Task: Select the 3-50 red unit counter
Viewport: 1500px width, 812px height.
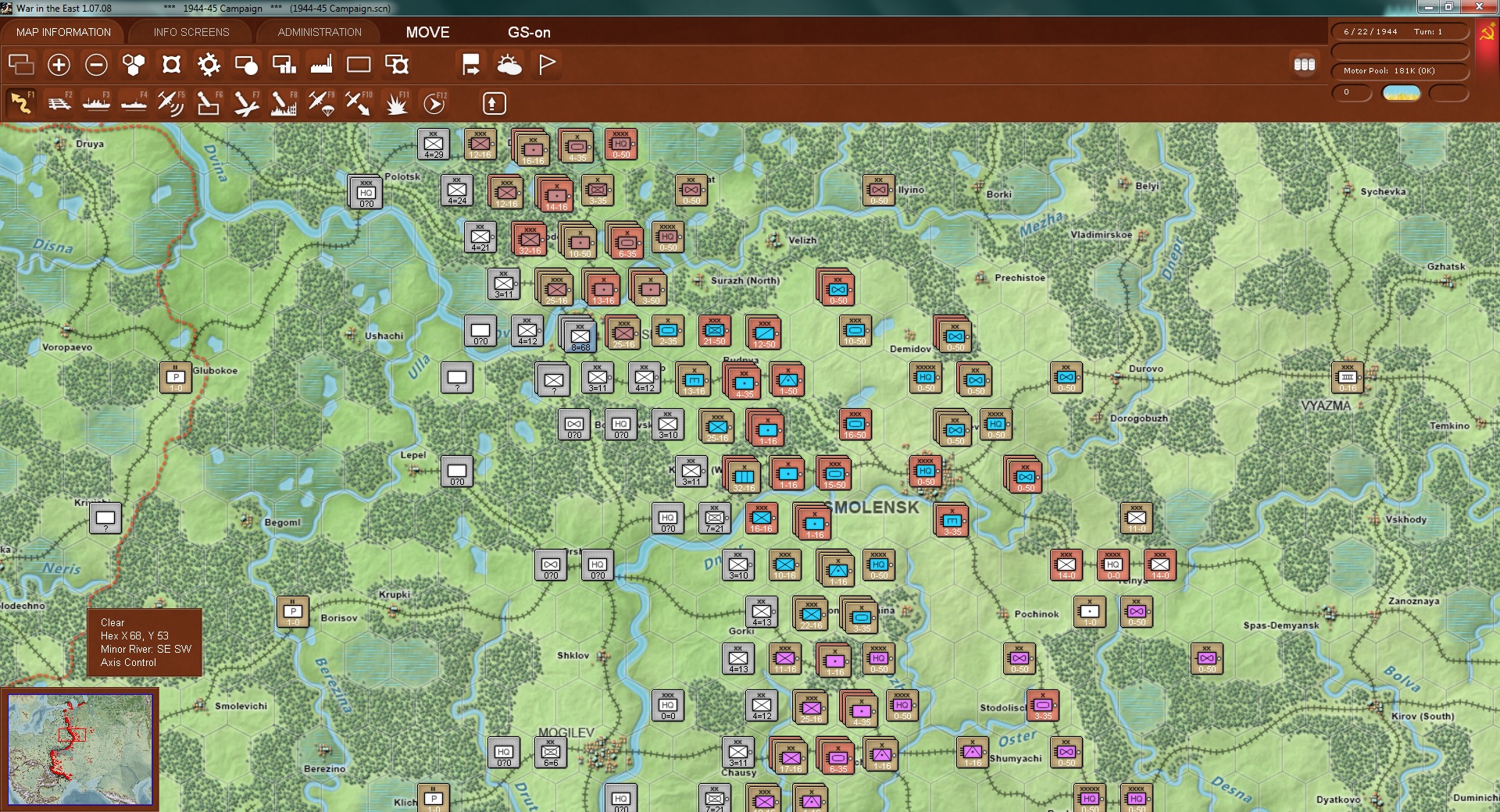Action: (x=651, y=289)
